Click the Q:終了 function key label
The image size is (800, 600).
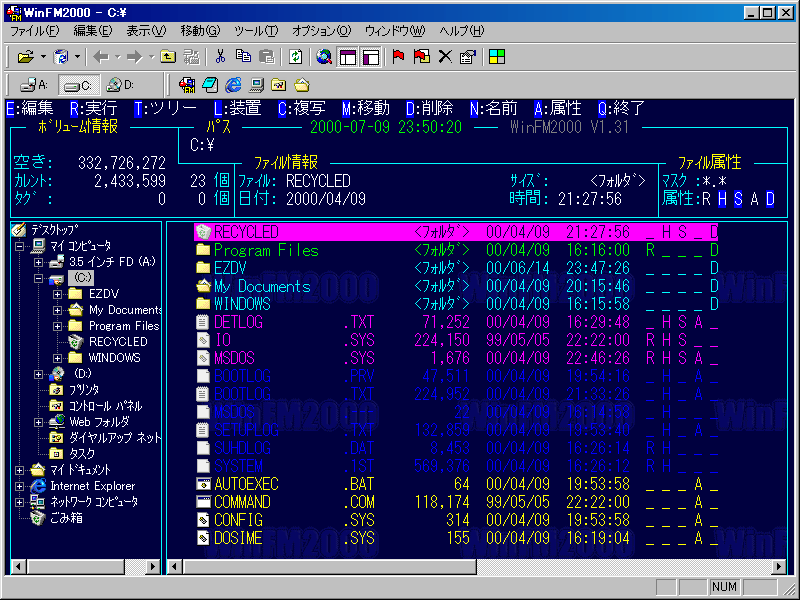(621, 109)
